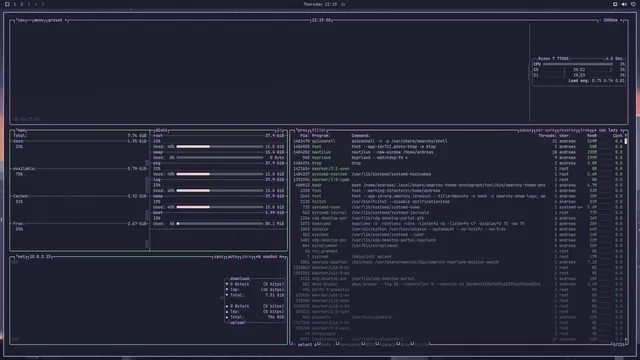Select the nautilus process row

pos(457,152)
